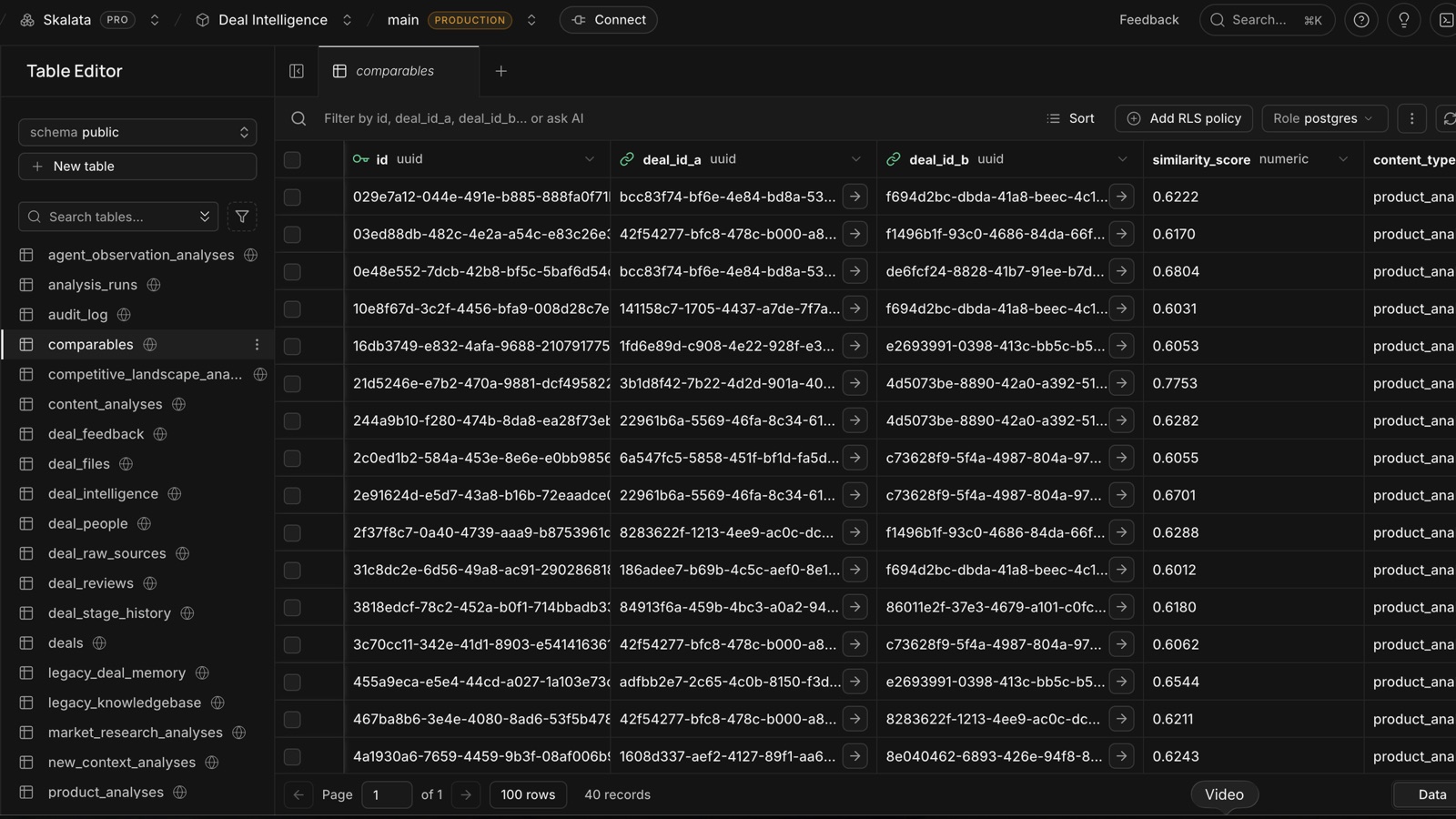Open the schema public selector
This screenshot has width=1456, height=819.
pos(137,132)
